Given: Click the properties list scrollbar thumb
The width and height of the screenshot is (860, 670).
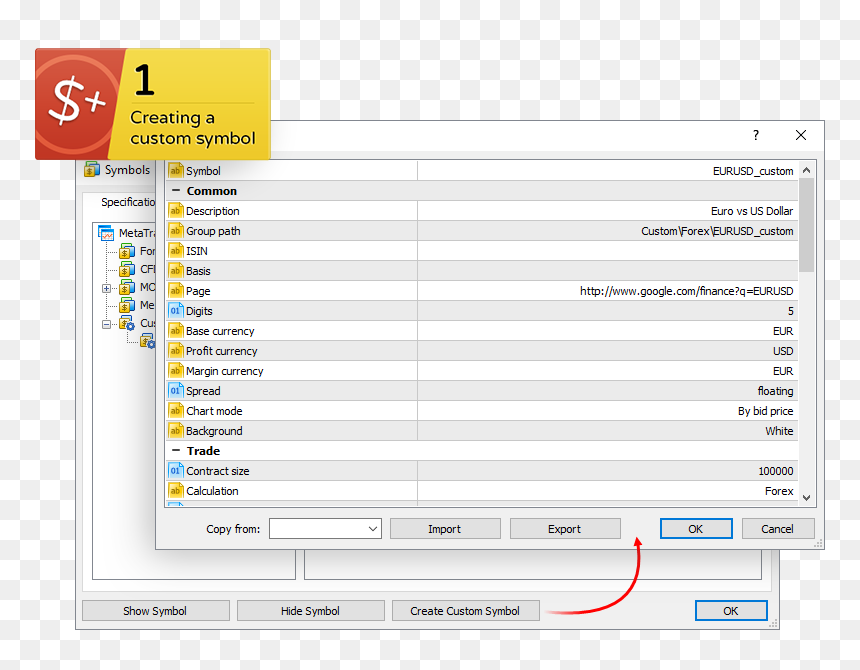Looking at the screenshot, I should point(806,225).
